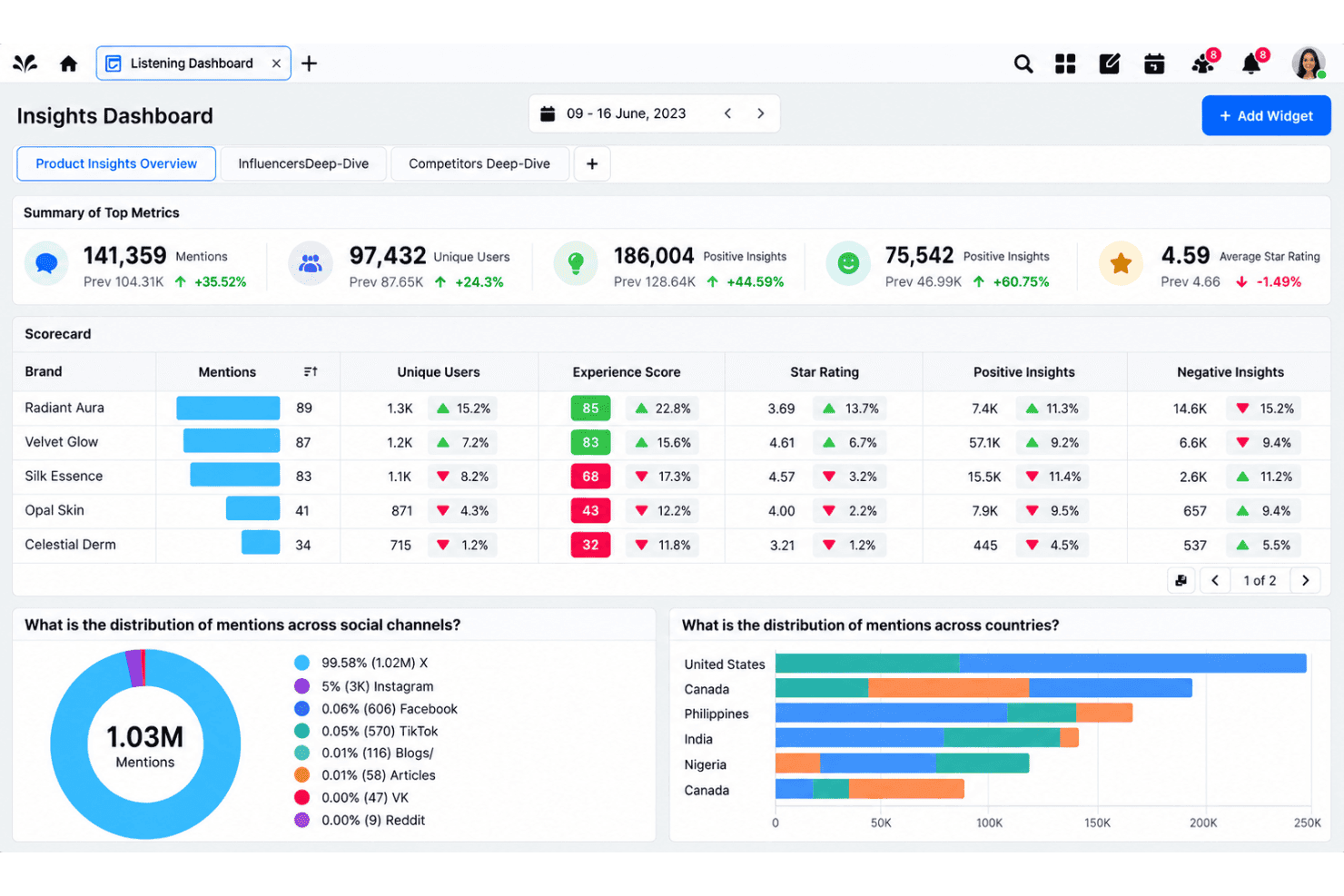This screenshot has height=896, width=1344.
Task: Toggle the Articles legend color swatch
Action: 302,775
